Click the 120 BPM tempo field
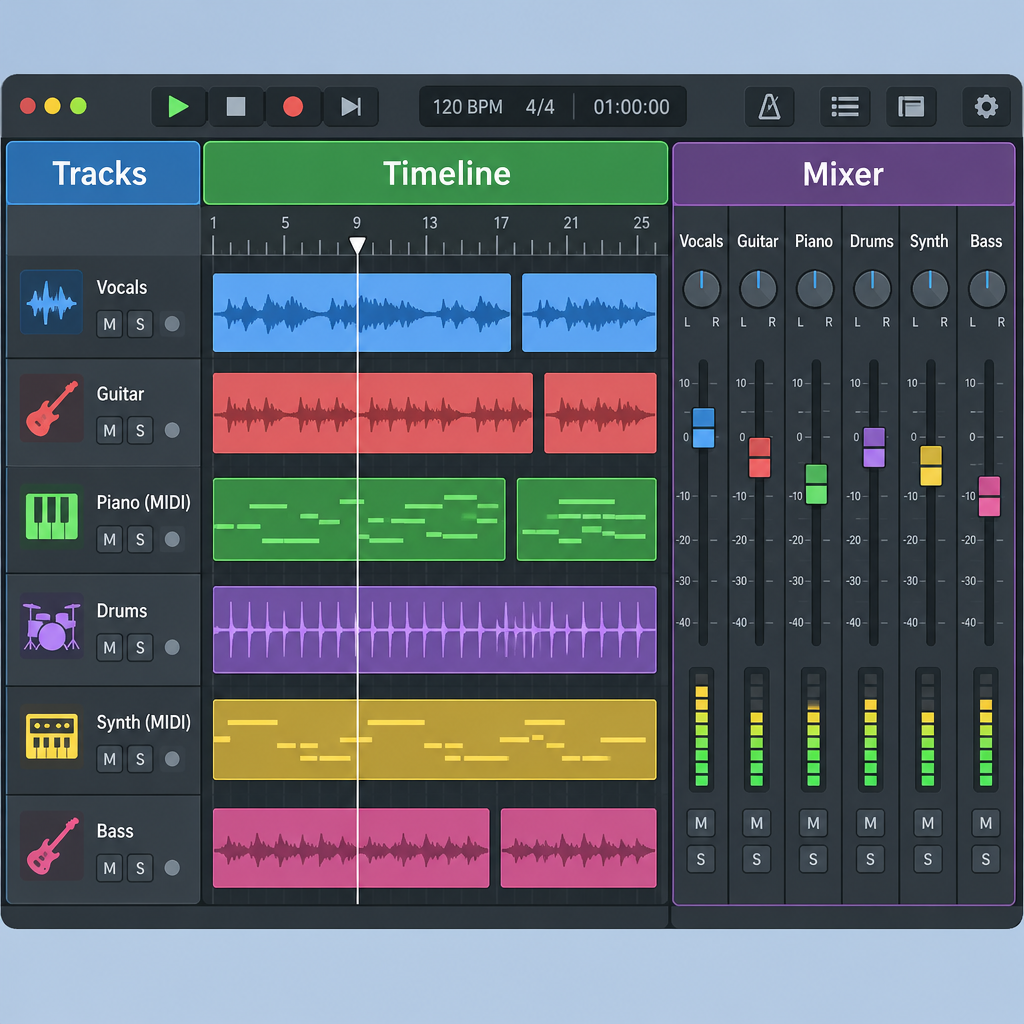 468,106
